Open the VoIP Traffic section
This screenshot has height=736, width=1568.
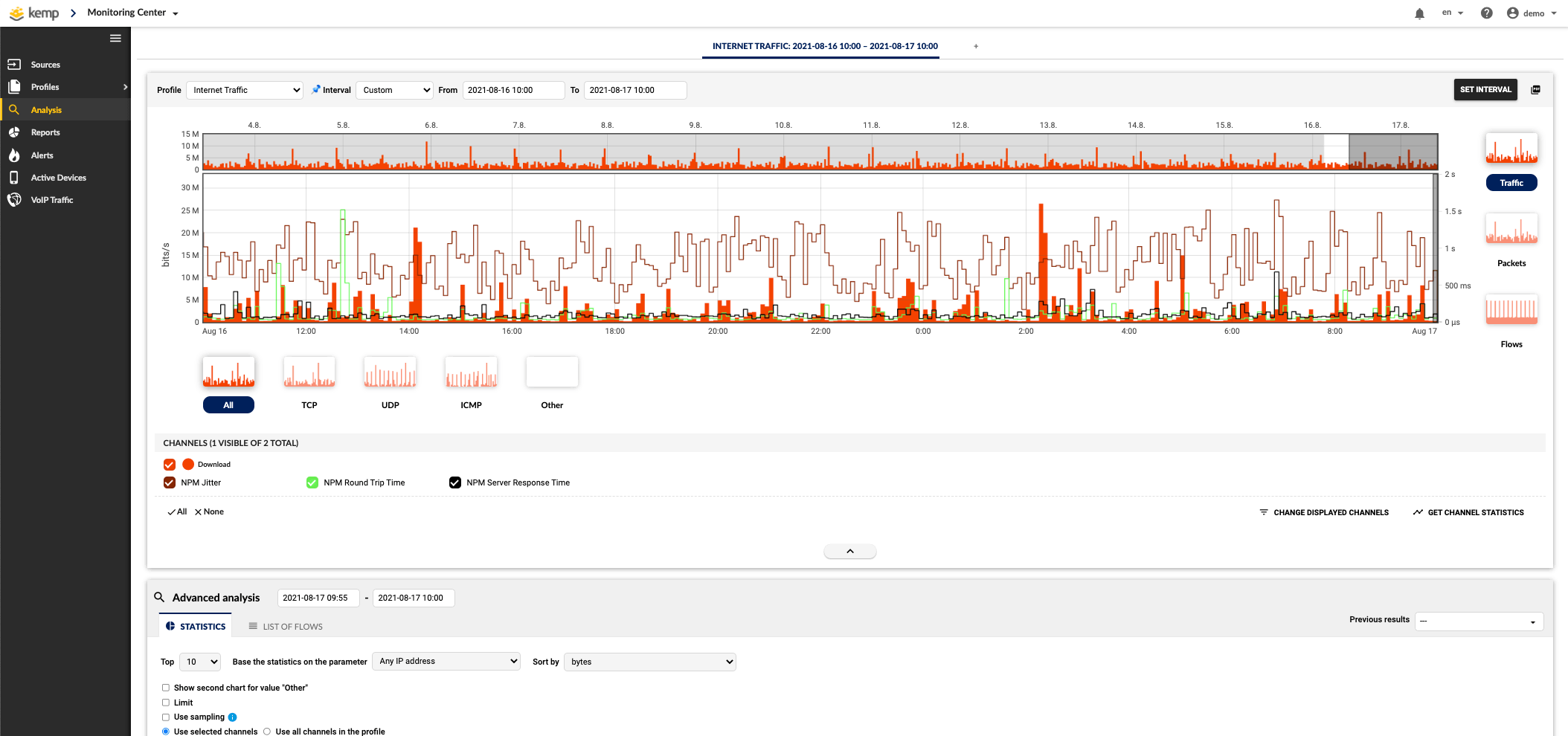coord(51,200)
